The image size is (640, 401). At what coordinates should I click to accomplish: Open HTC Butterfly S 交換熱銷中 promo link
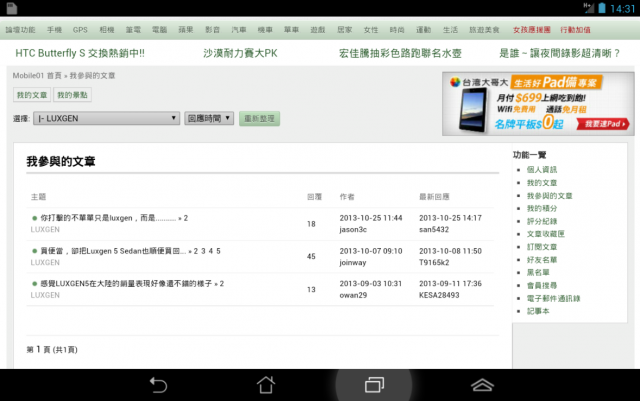80,53
